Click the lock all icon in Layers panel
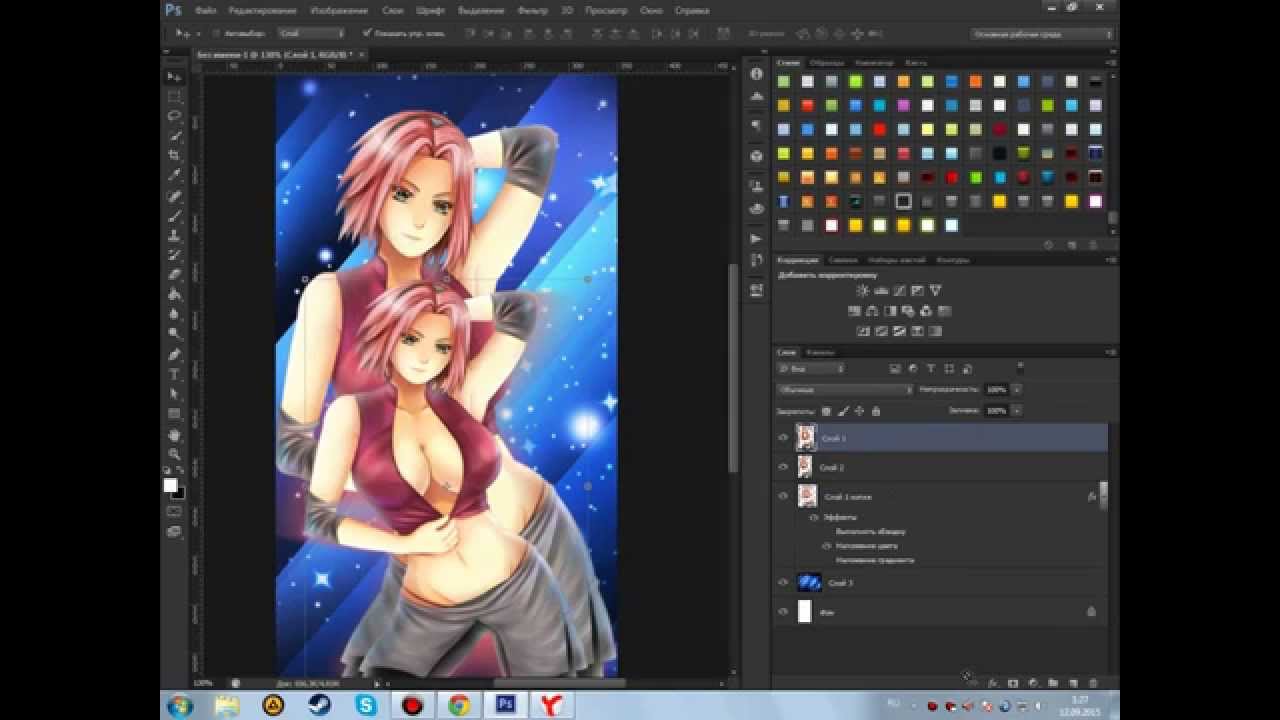Screen dimensions: 1280x720 (876, 411)
